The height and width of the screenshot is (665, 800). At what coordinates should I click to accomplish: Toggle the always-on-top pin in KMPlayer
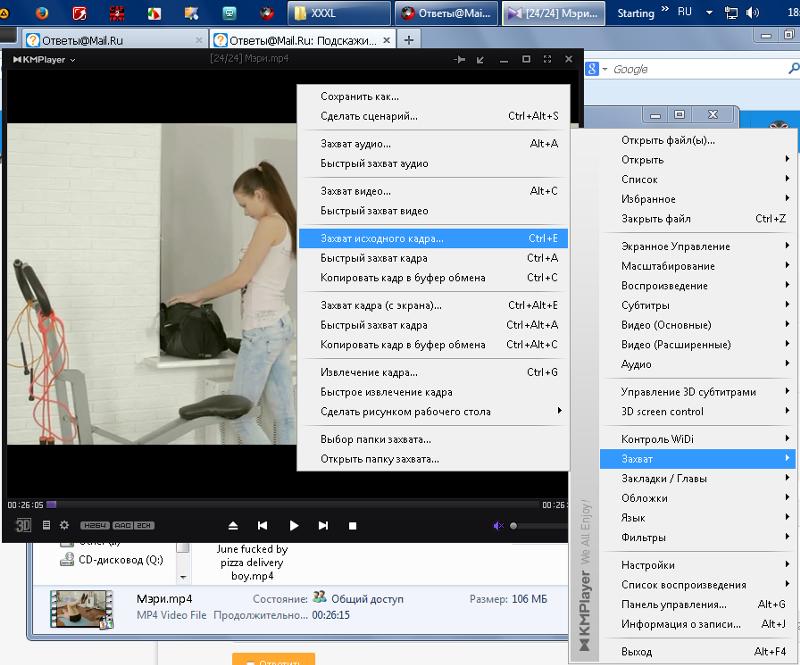[459, 60]
